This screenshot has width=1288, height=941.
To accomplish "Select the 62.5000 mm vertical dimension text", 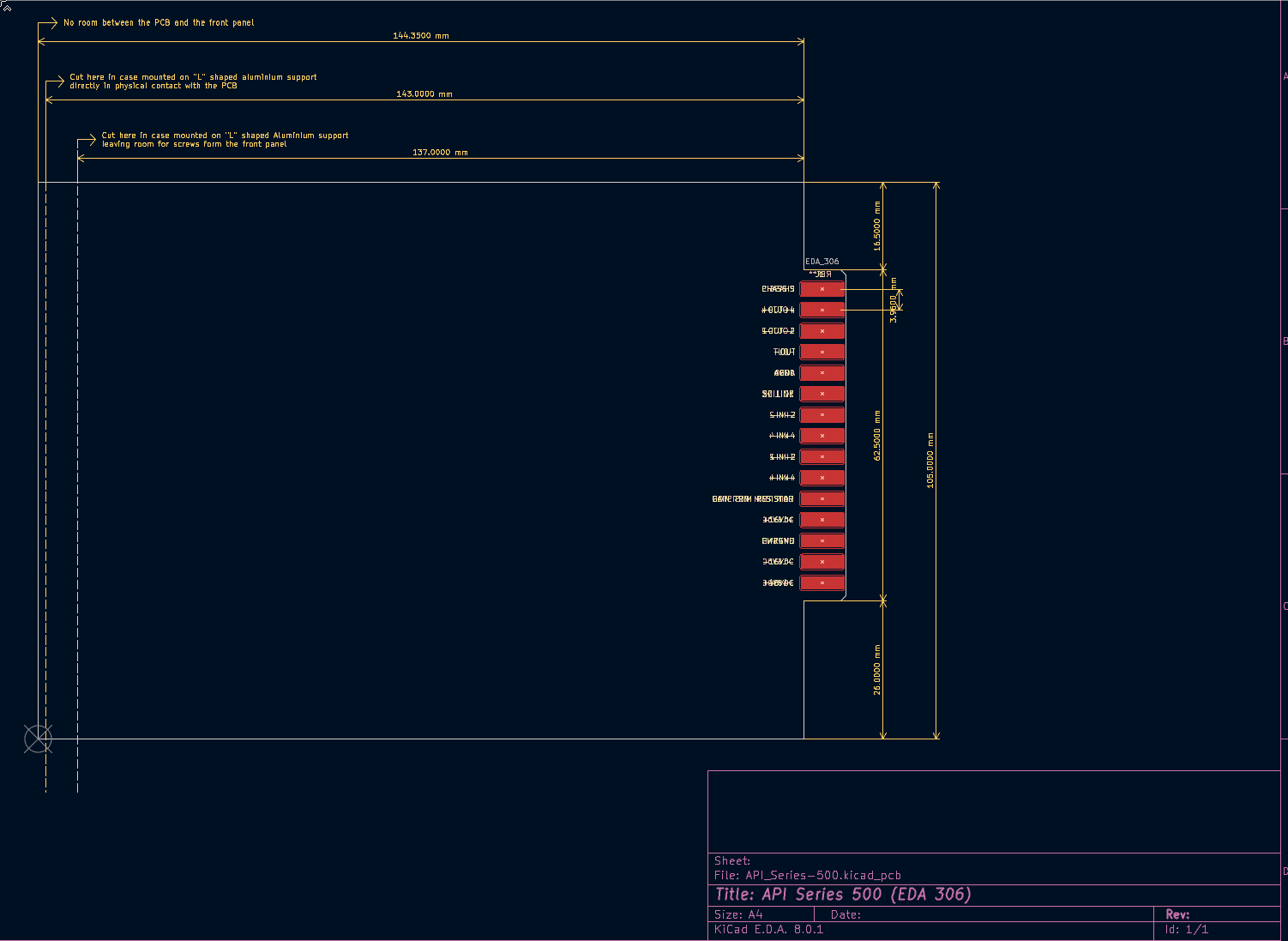I will coord(876,435).
